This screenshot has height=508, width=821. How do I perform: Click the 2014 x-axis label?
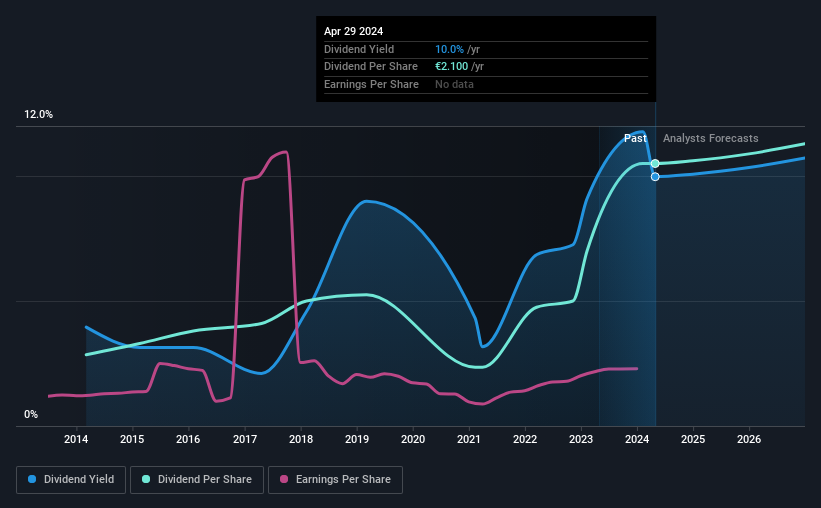(x=76, y=439)
